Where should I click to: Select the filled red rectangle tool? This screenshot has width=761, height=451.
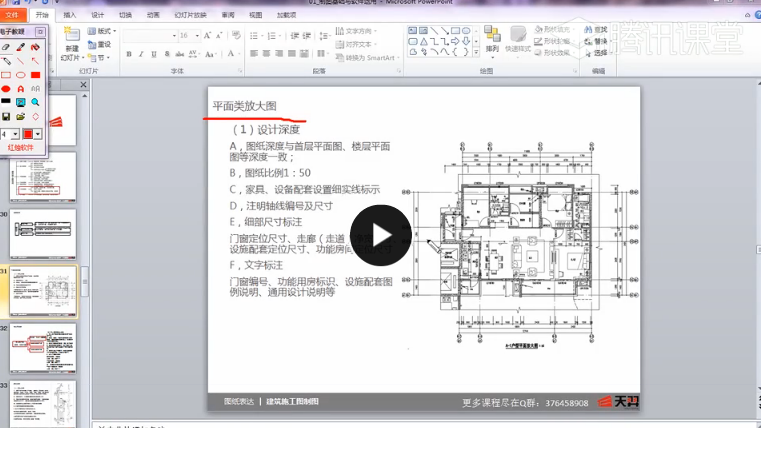click(x=35, y=75)
